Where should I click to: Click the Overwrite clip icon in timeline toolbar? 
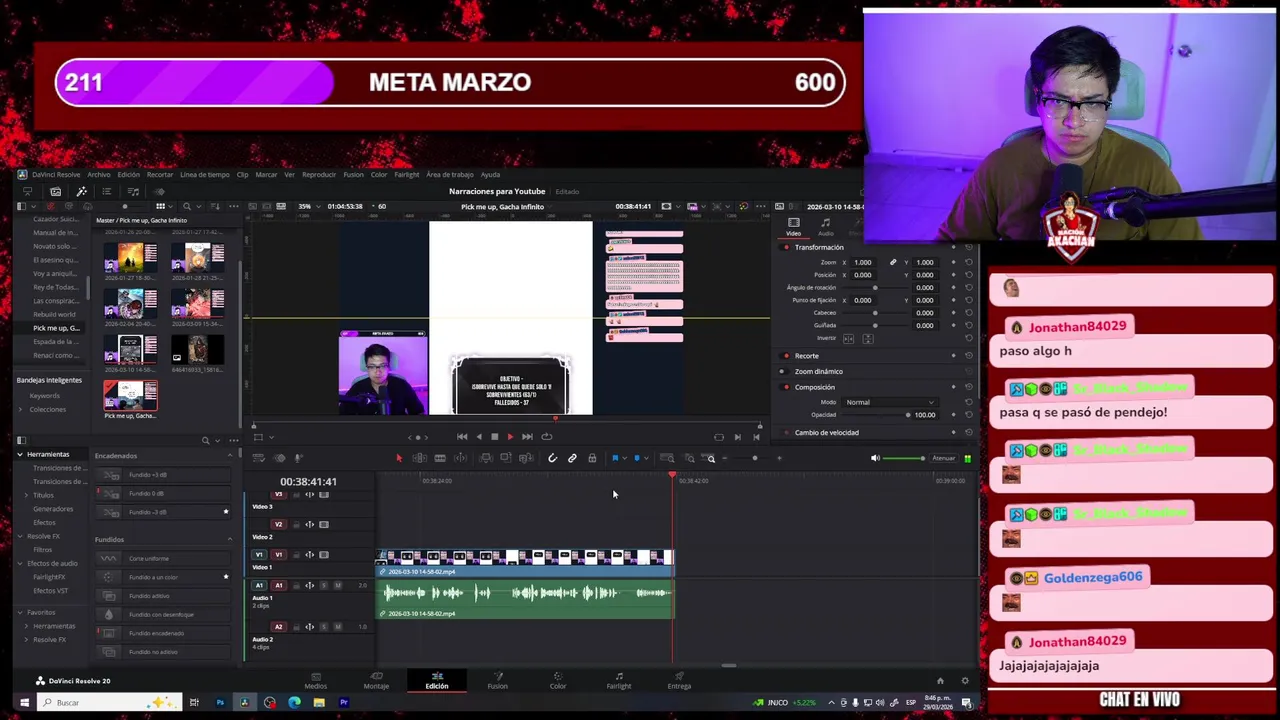point(506,458)
